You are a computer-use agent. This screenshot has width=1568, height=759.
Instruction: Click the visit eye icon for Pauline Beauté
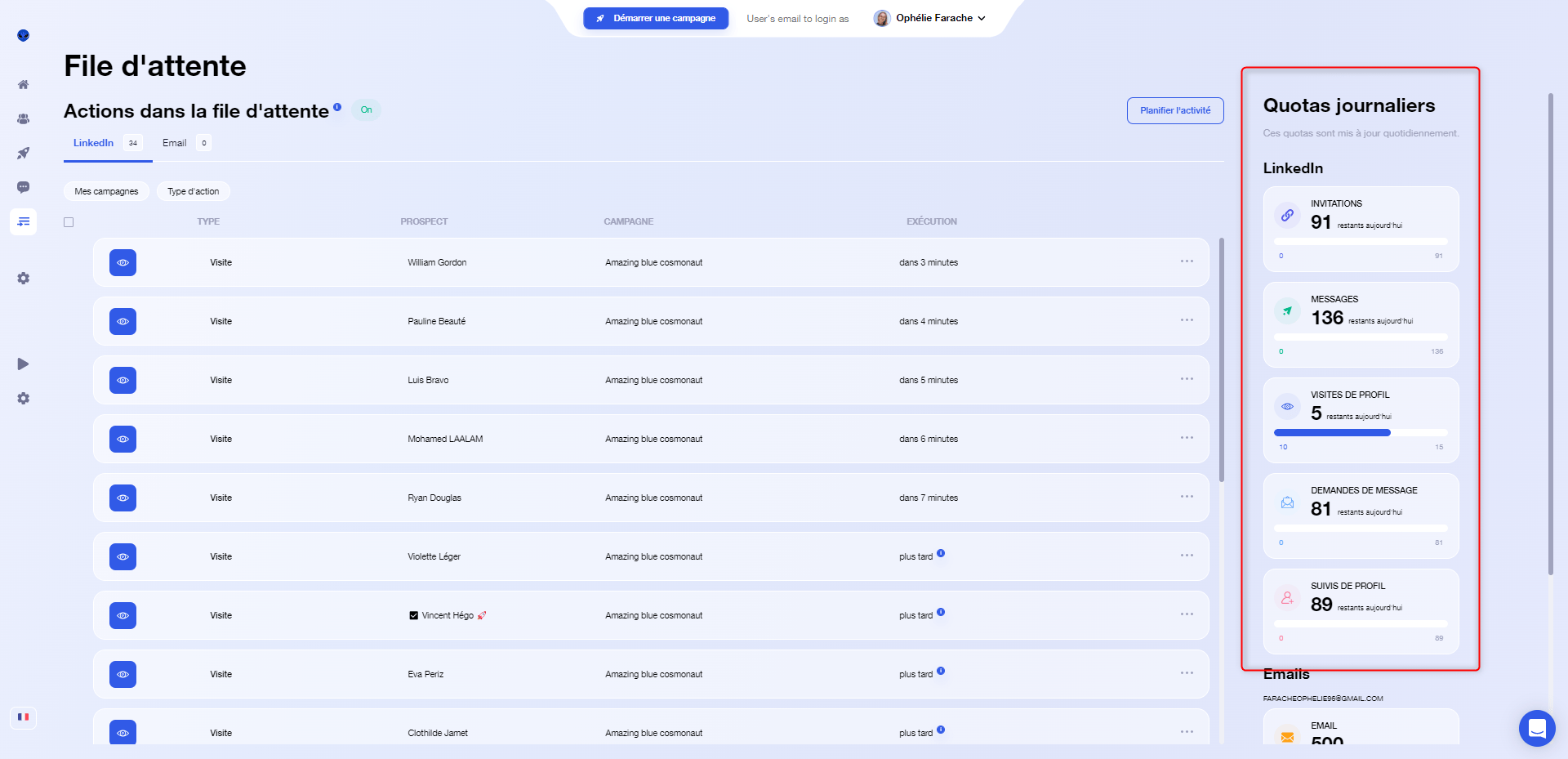point(122,321)
